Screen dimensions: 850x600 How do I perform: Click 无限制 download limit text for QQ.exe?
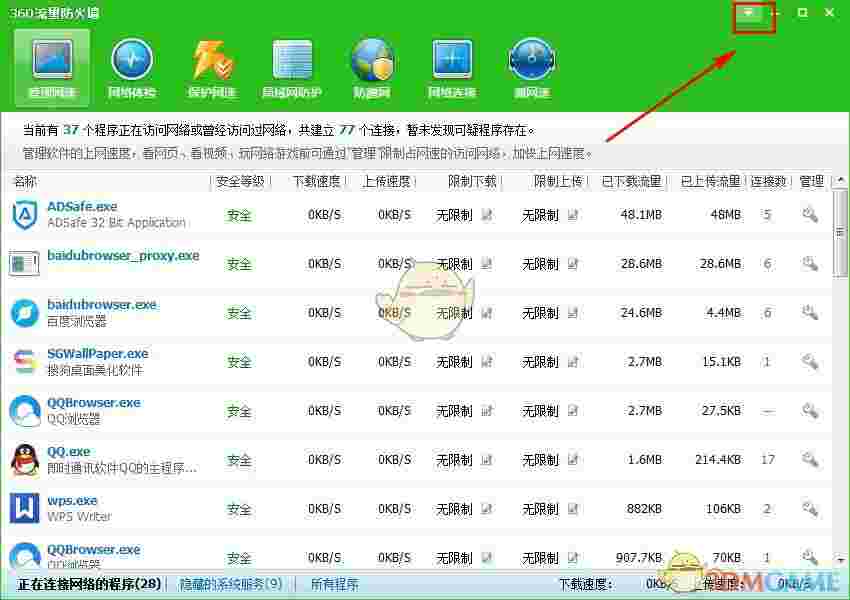click(x=454, y=460)
